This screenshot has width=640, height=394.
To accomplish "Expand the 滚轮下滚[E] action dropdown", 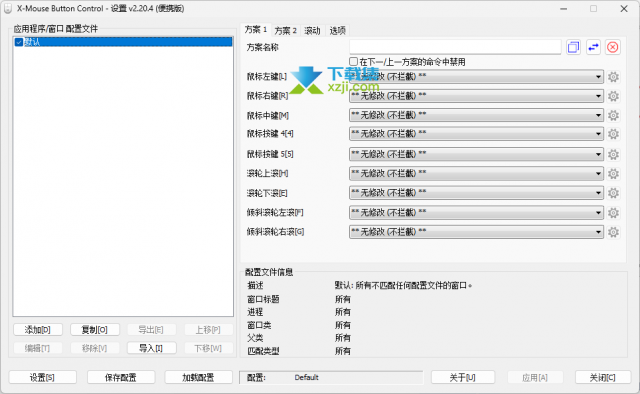I will 476,193.
